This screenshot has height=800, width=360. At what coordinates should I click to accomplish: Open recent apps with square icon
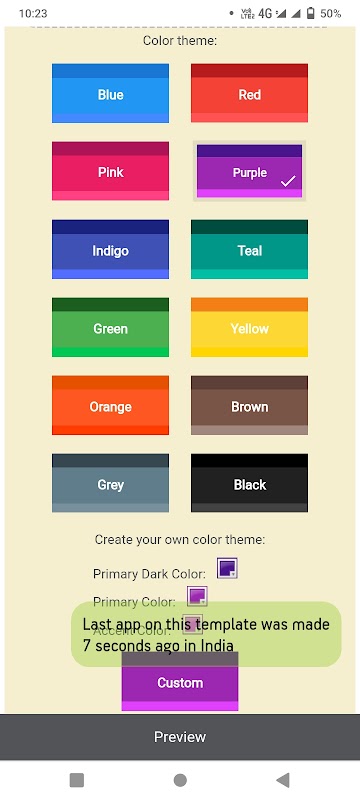77,780
